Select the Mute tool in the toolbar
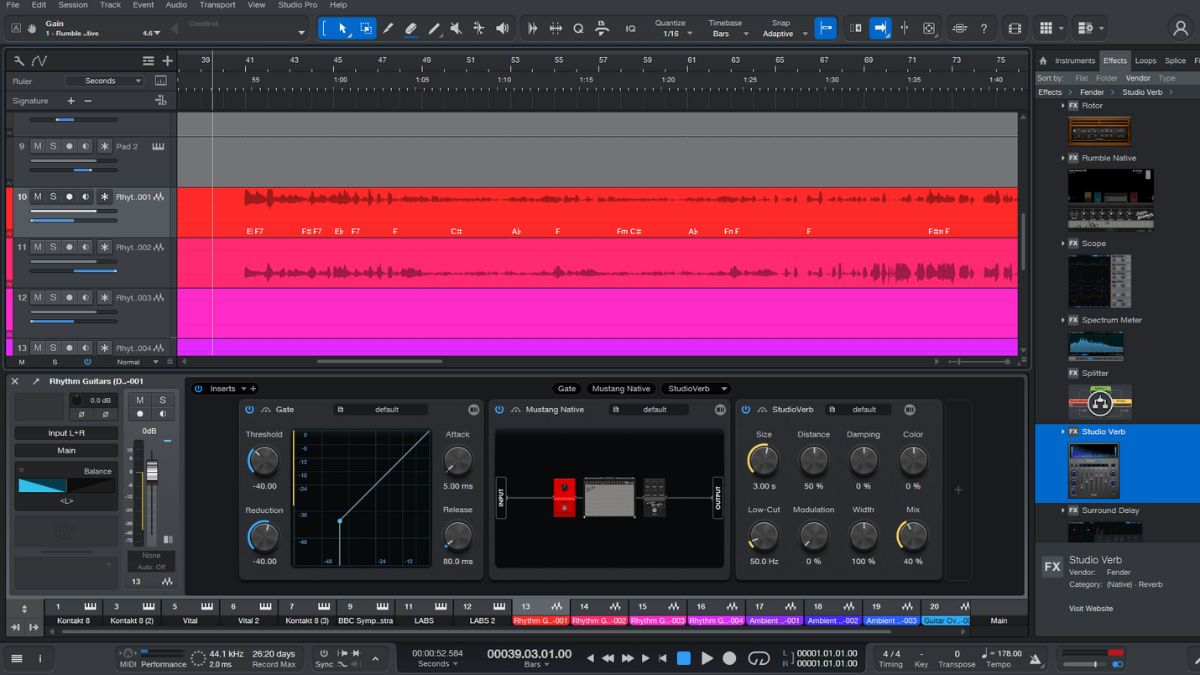 tap(456, 28)
